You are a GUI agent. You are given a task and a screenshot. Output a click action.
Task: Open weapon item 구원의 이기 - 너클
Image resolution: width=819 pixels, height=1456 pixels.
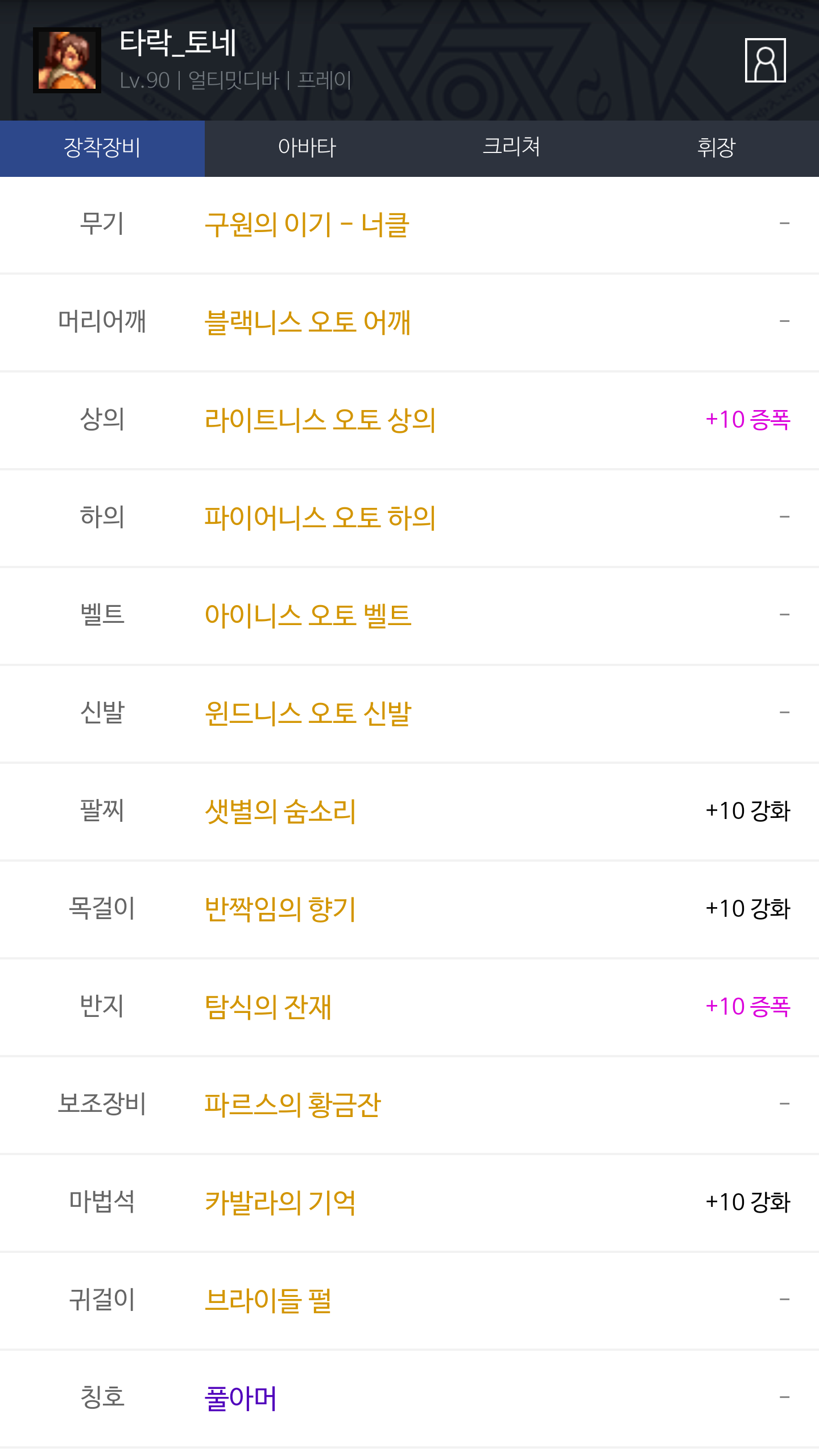coord(307,225)
